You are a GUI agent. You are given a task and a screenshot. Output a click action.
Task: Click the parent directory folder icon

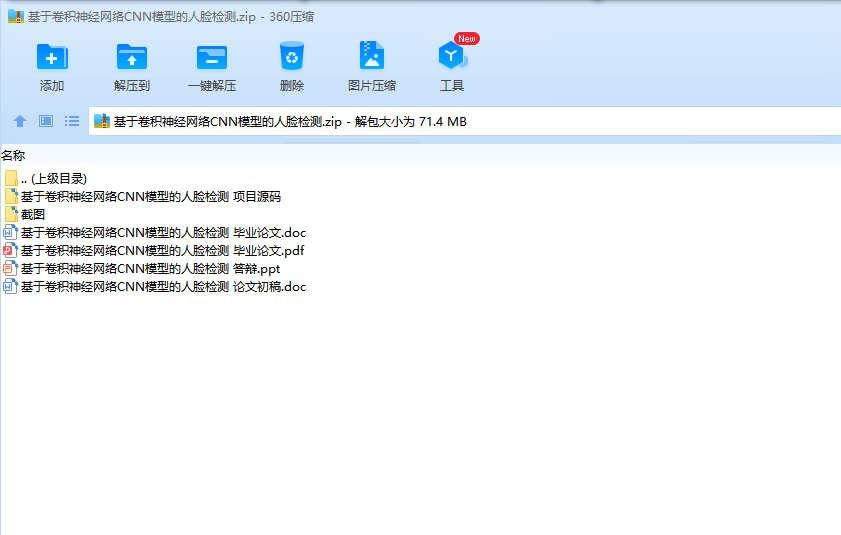click(11, 178)
